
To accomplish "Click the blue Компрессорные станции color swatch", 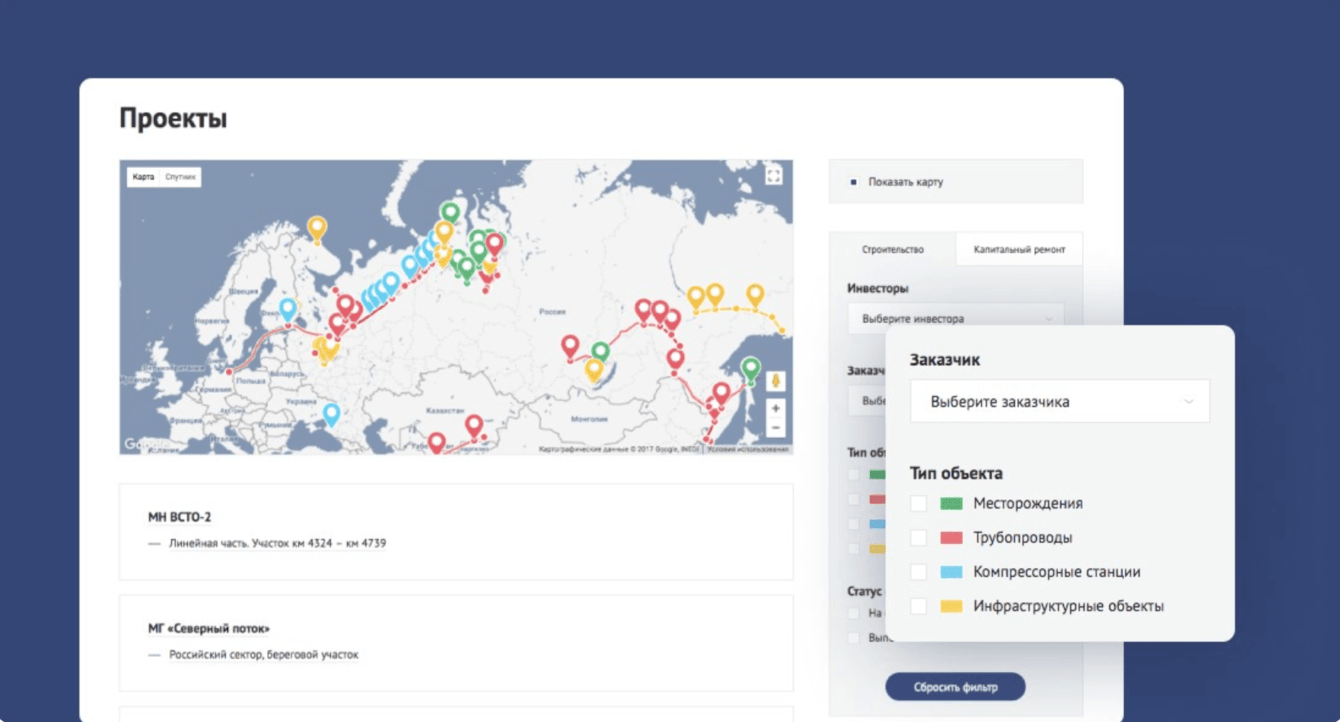I will coord(951,572).
